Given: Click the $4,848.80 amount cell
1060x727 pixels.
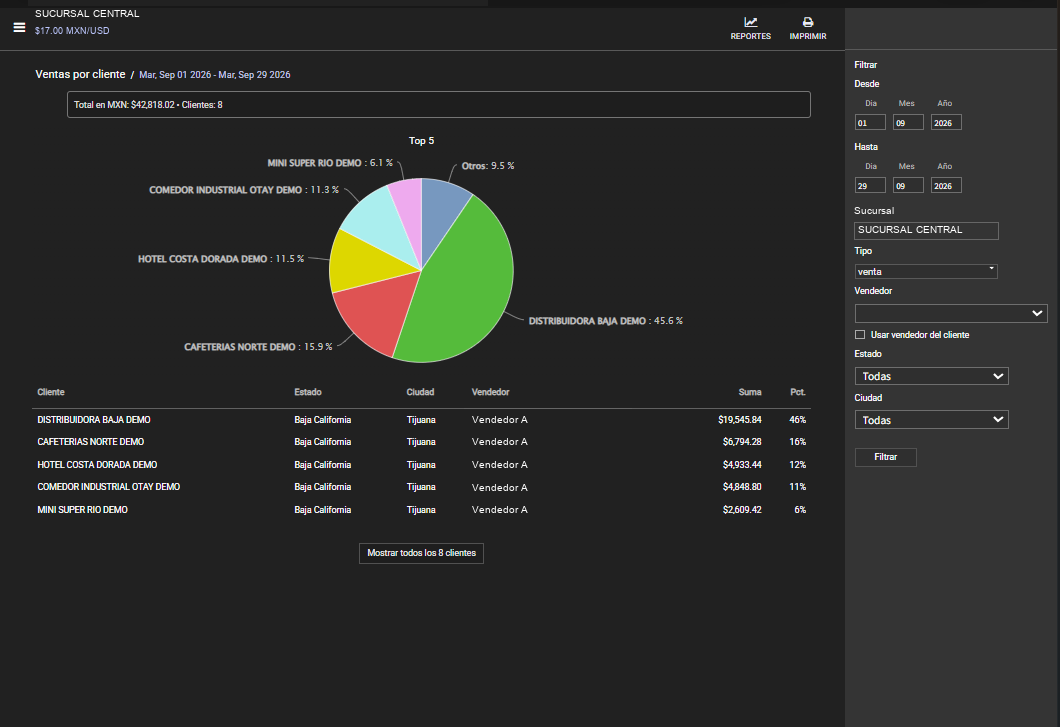Looking at the screenshot, I should 742,487.
